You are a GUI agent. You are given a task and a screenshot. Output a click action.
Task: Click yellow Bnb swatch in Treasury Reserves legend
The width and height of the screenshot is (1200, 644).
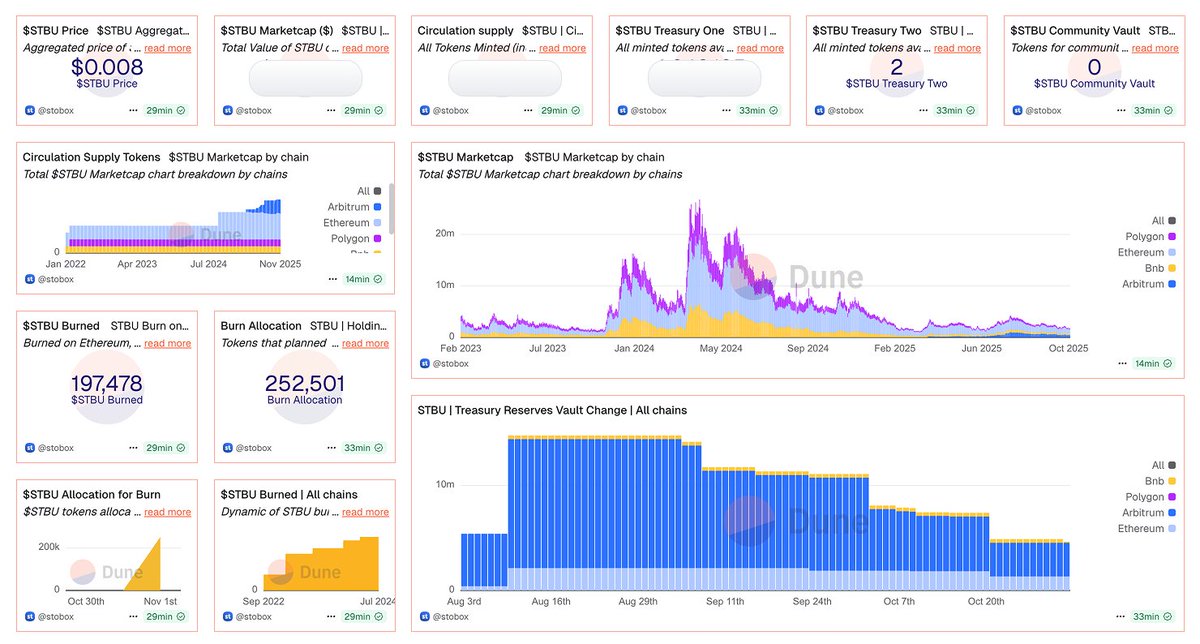pos(1172,481)
